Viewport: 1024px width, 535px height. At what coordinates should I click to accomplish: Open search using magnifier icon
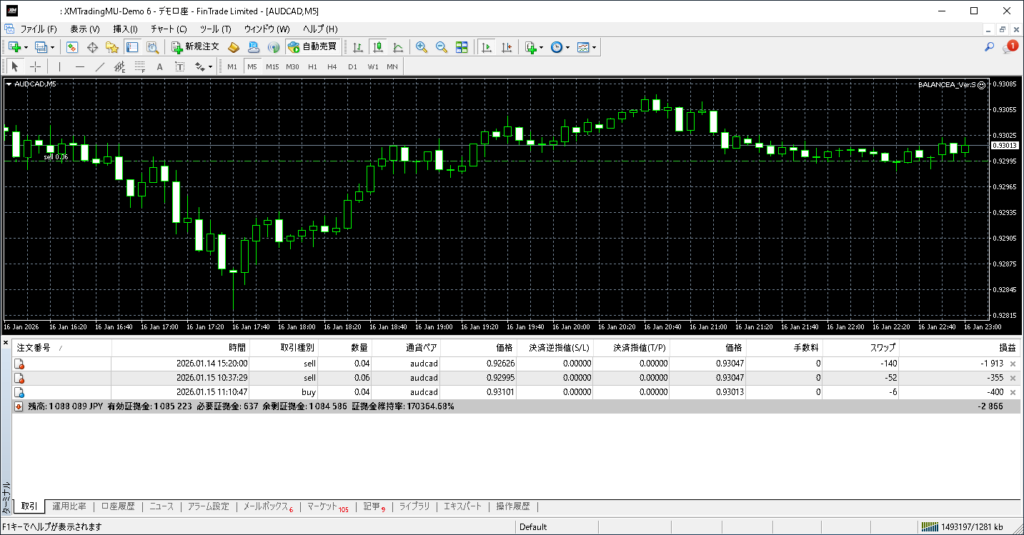click(989, 47)
